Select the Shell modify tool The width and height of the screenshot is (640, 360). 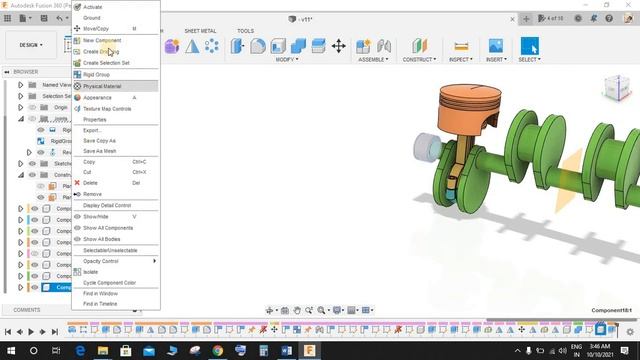click(x=278, y=46)
